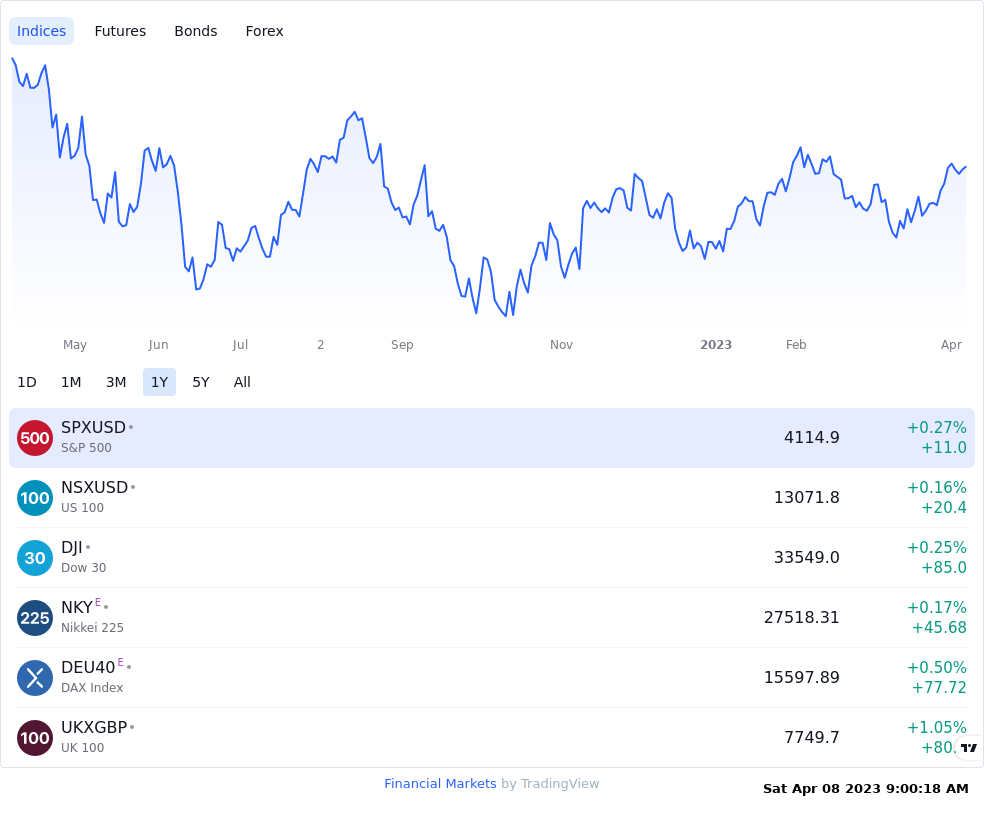Click the Sep label on chart axis

[x=402, y=344]
